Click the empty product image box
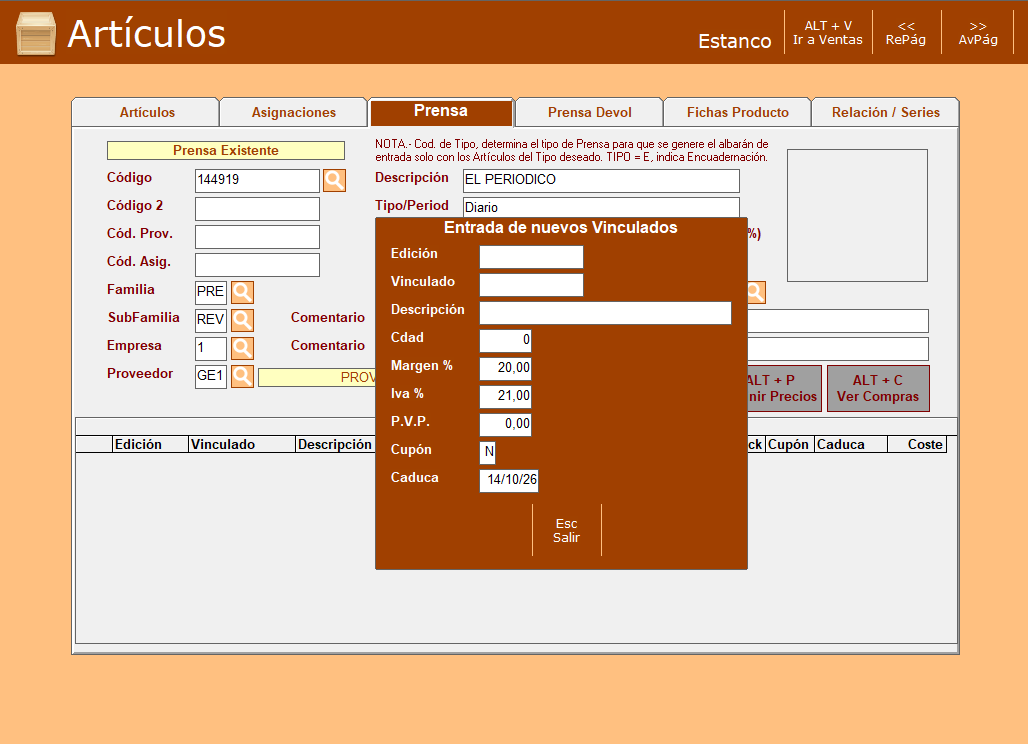 (x=858, y=216)
